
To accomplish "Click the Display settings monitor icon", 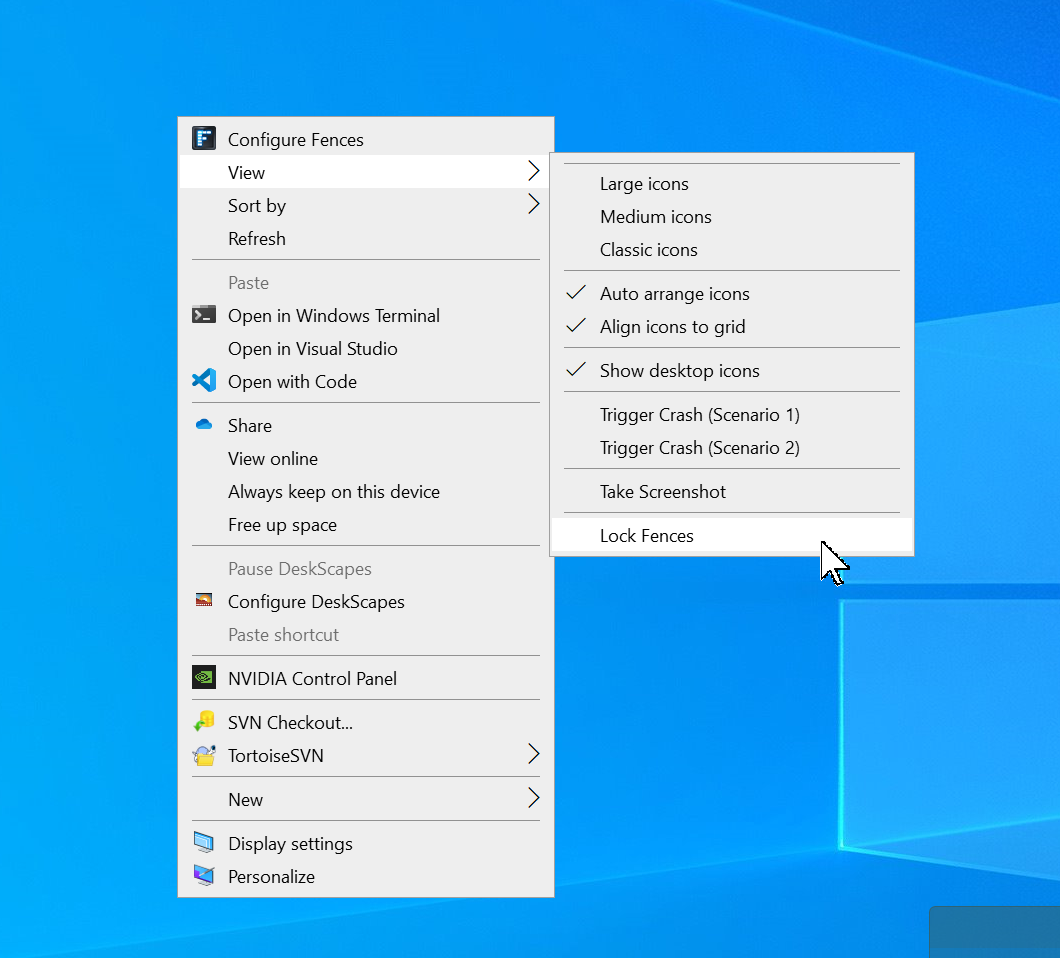I will click(203, 842).
